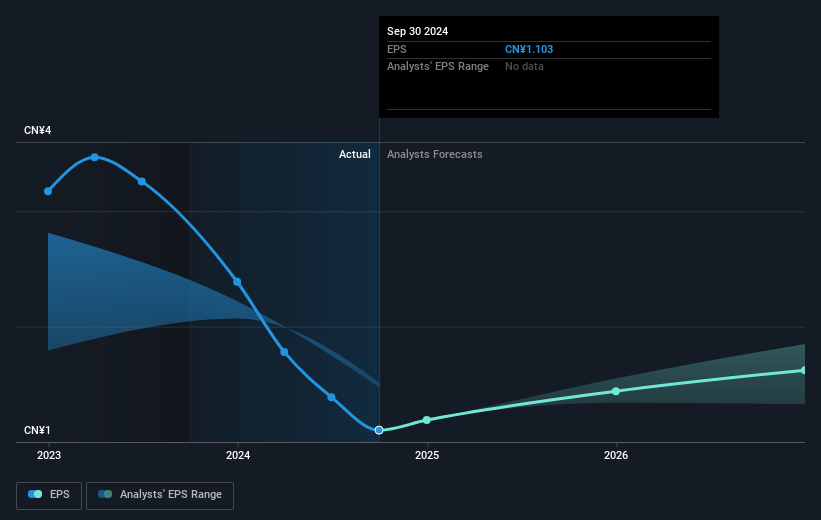Viewport: 821px width, 520px height.
Task: Click the CN¥1 y-axis label
Action: click(x=37, y=430)
